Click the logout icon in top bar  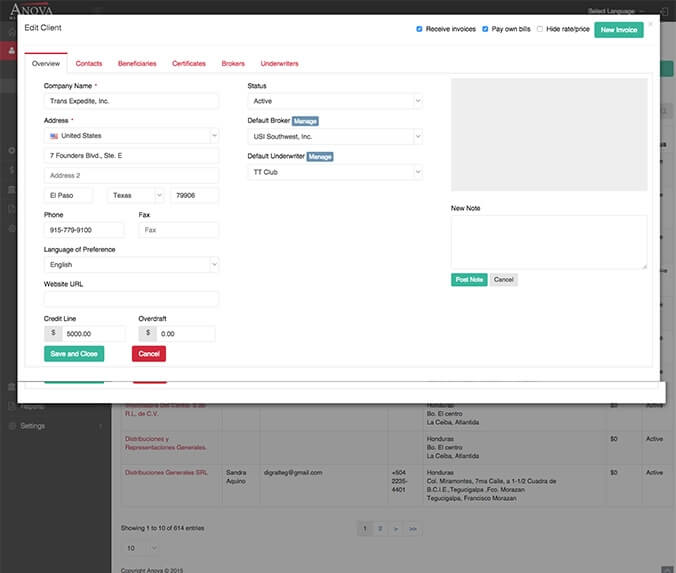[666, 10]
